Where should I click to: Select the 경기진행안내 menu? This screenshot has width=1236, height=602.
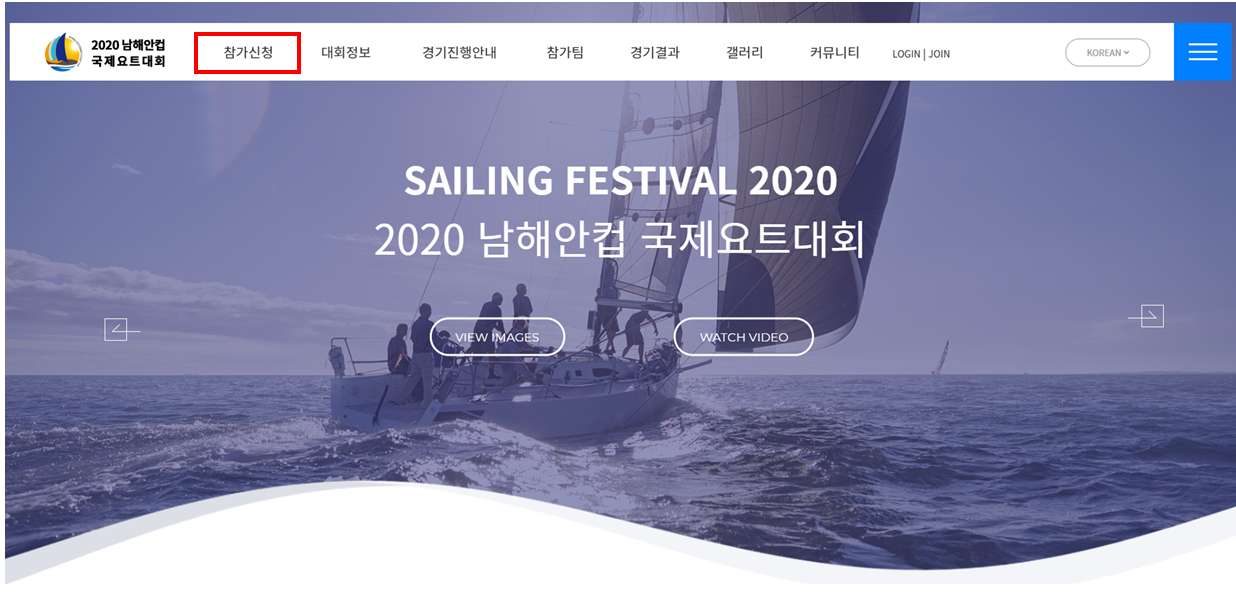(459, 52)
